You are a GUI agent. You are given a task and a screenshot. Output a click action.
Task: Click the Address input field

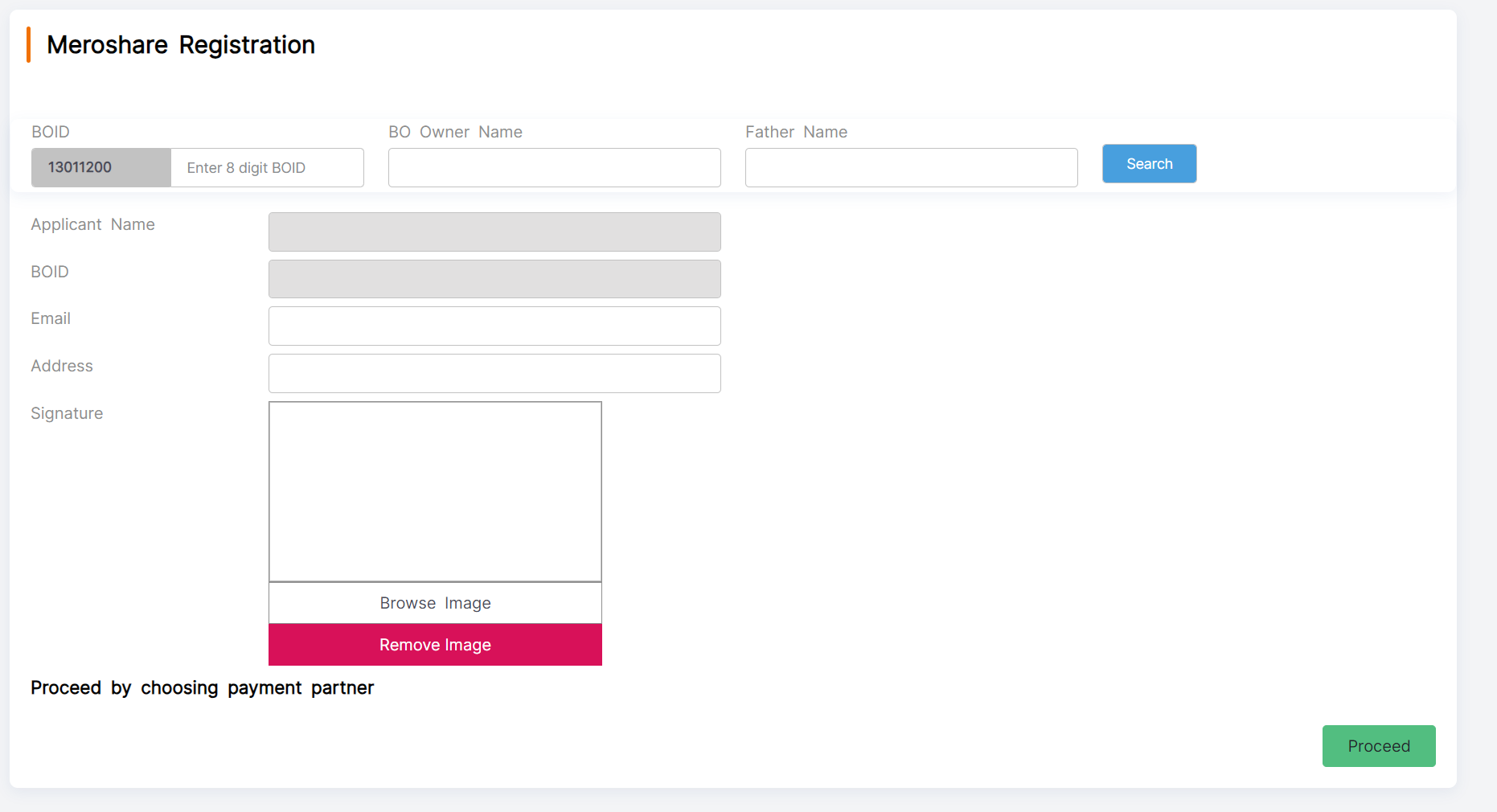tap(494, 374)
